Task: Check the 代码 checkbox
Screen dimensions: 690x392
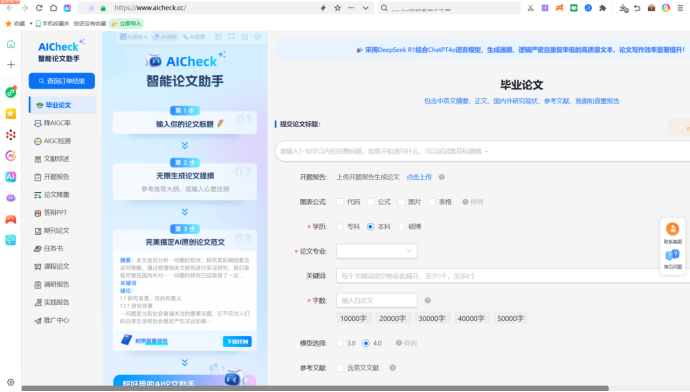Action: 340,202
